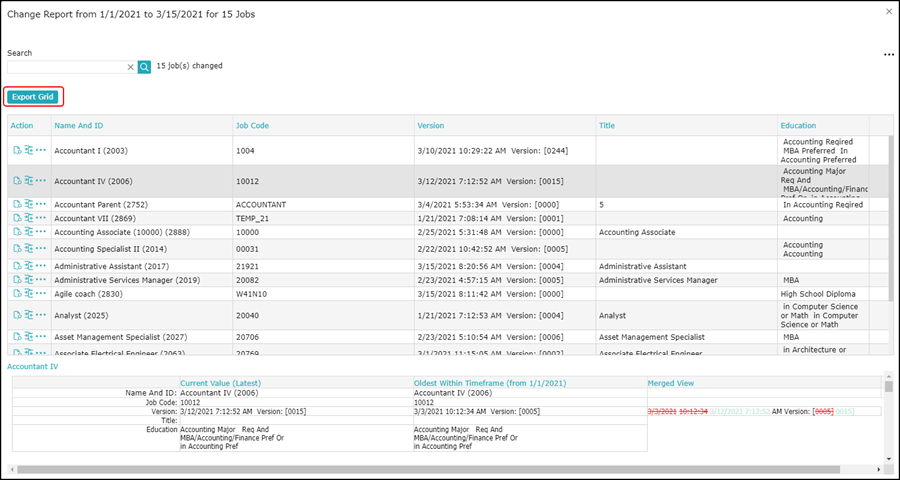Viewport: 900px width, 480px height.
Task: Click the Education column header
Action: (798, 126)
